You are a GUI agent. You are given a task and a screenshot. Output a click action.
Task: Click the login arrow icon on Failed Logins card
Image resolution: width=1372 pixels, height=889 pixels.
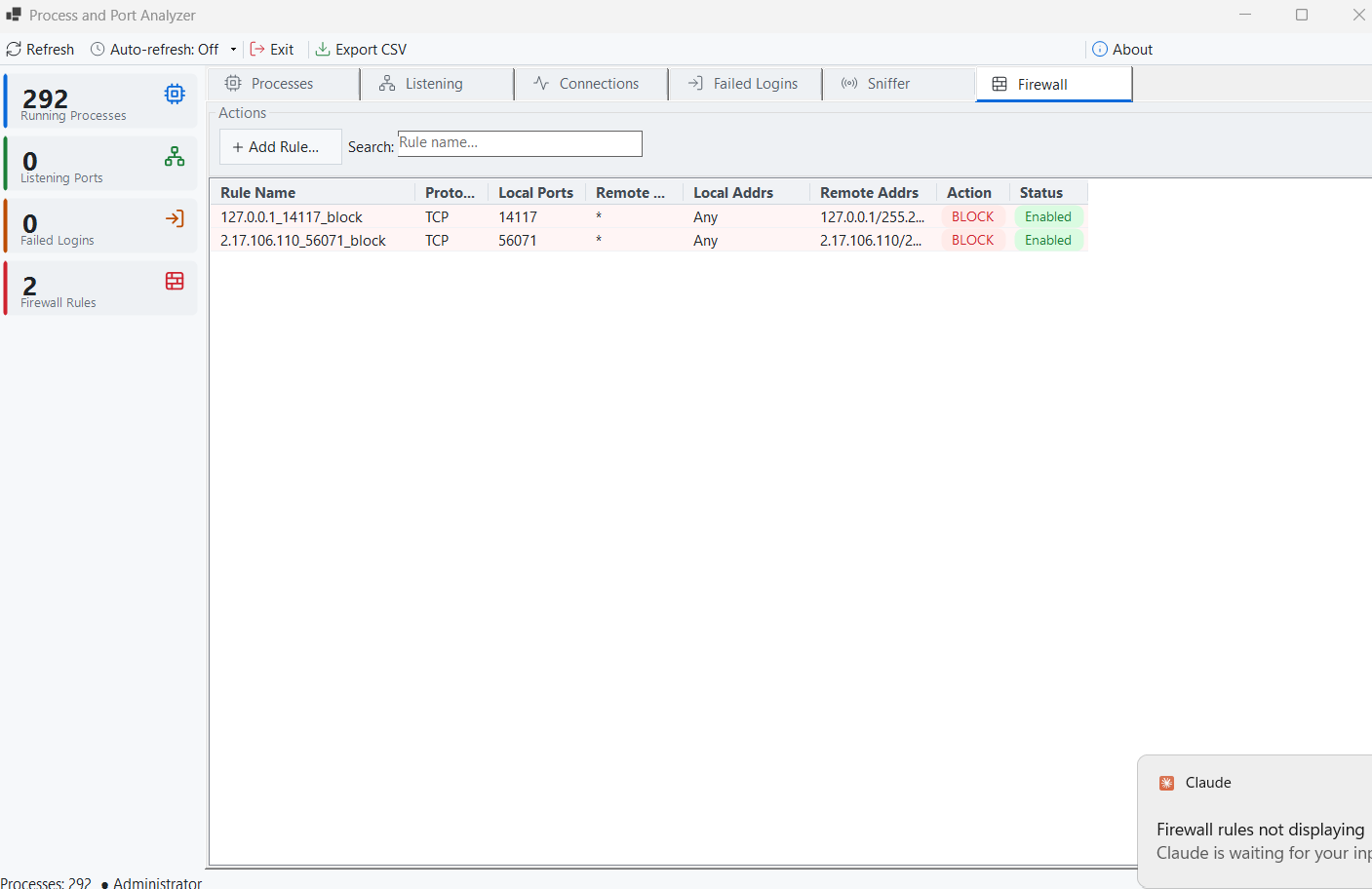coord(175,218)
